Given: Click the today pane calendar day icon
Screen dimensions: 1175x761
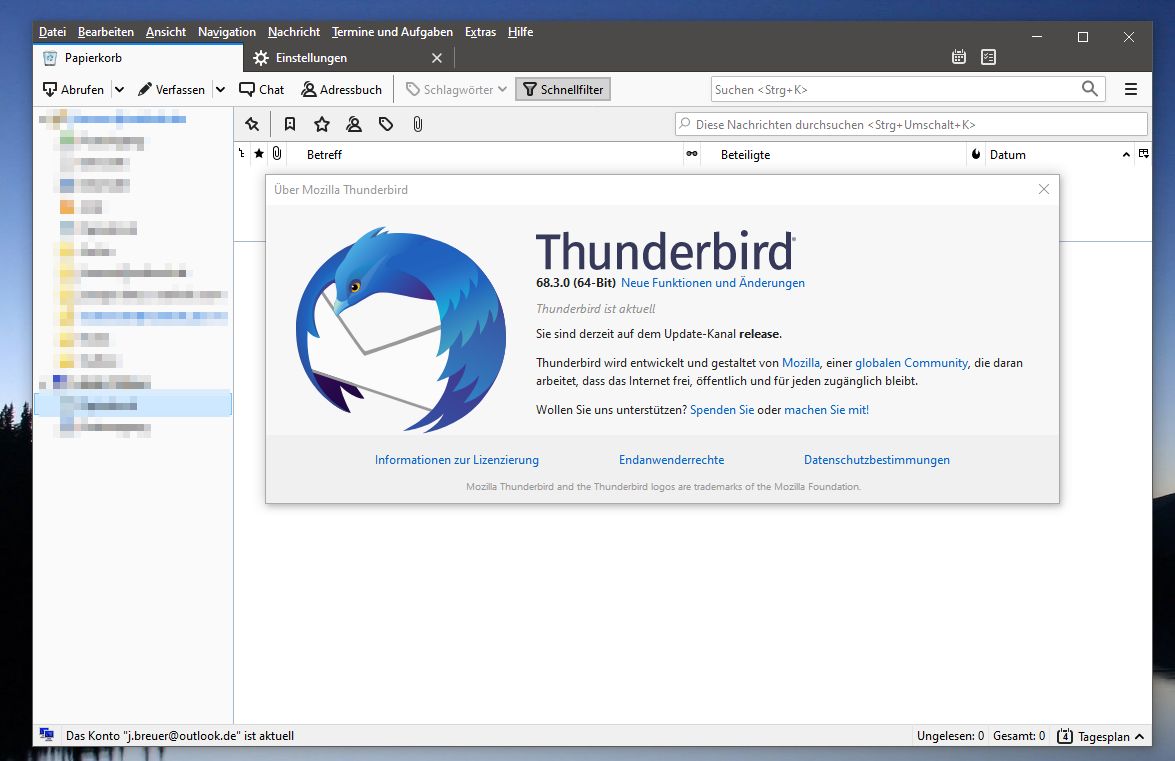Looking at the screenshot, I should pos(1065,736).
